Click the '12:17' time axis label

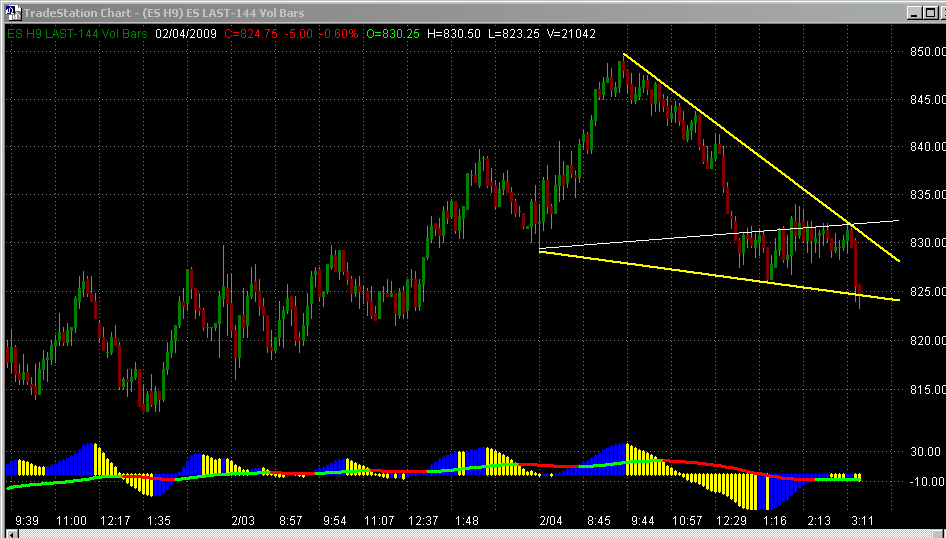[115, 521]
